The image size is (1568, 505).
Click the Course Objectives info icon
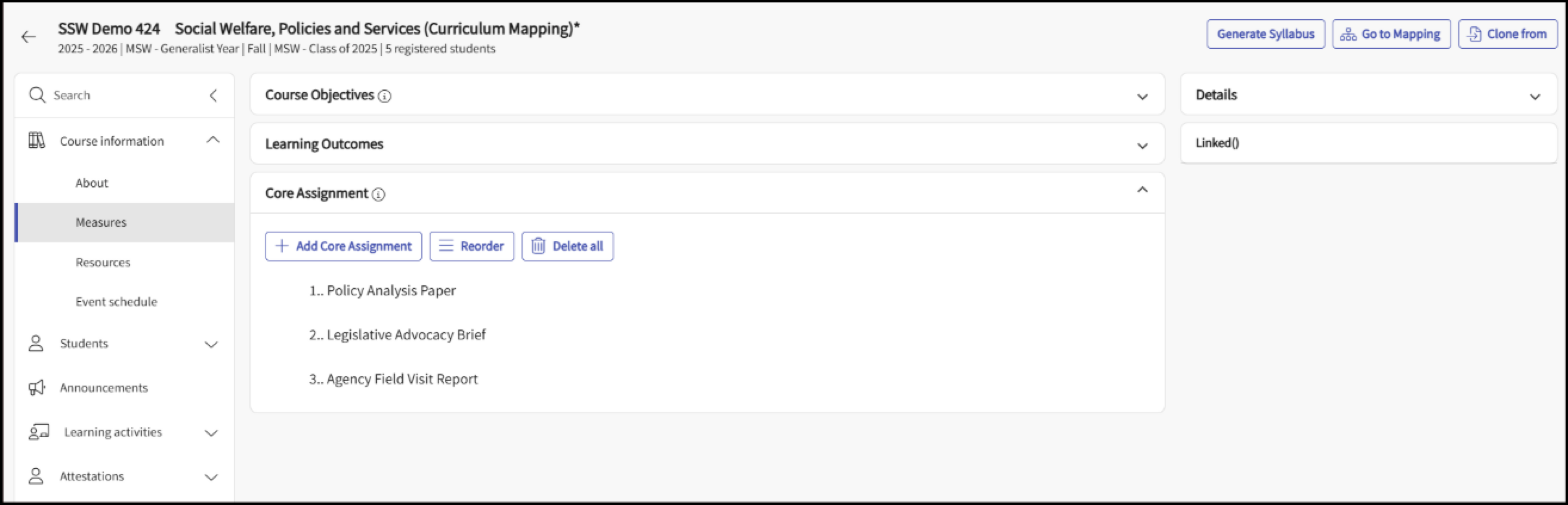click(385, 96)
